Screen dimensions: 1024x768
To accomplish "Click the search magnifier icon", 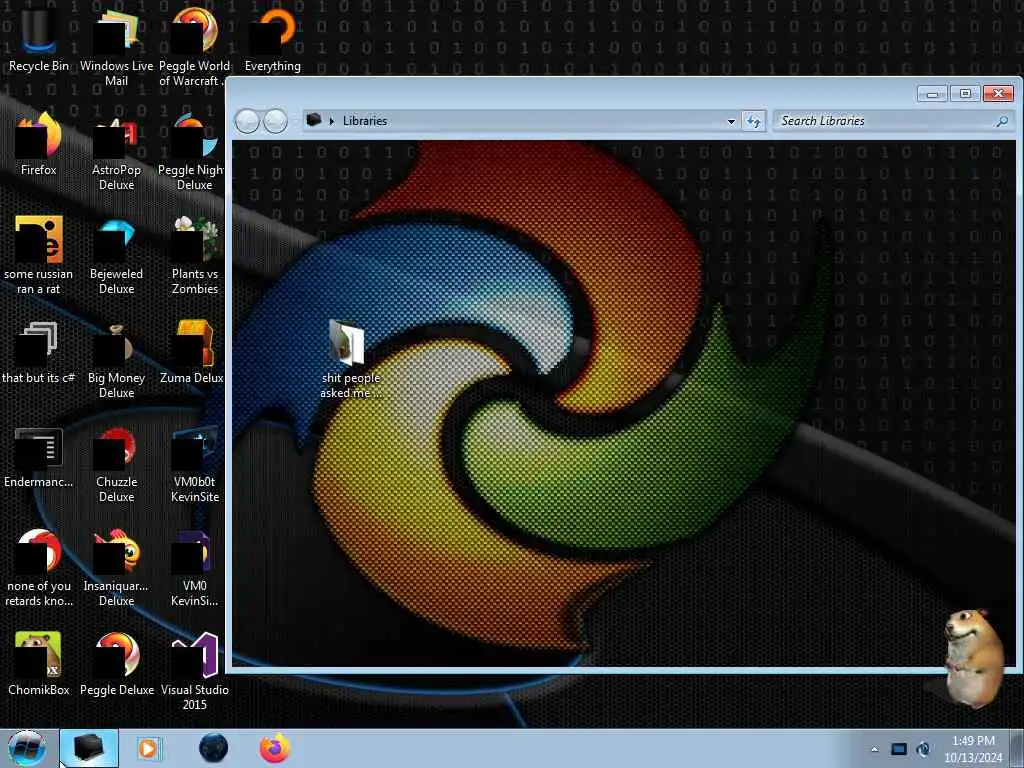I will tap(1002, 121).
